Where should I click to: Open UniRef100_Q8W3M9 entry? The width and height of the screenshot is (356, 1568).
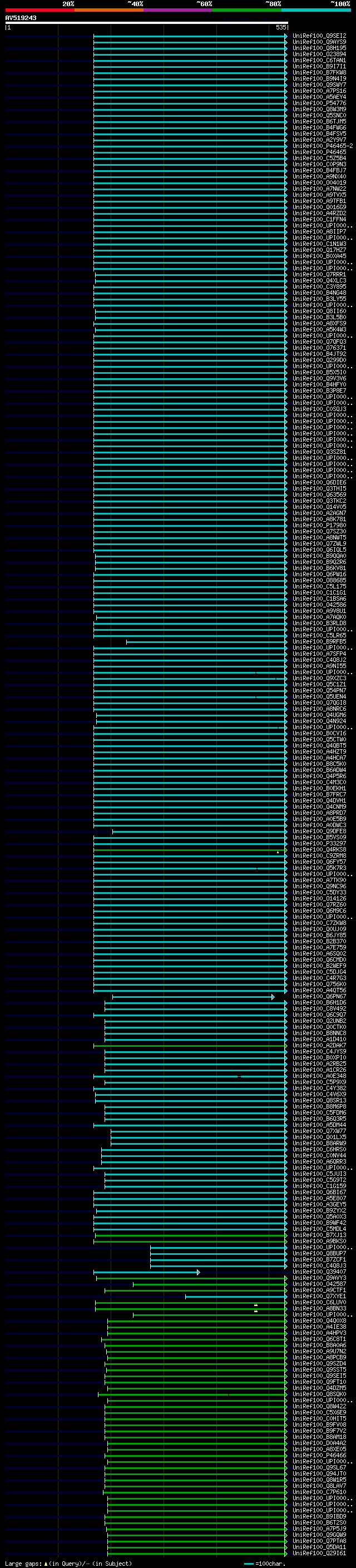tap(319, 109)
